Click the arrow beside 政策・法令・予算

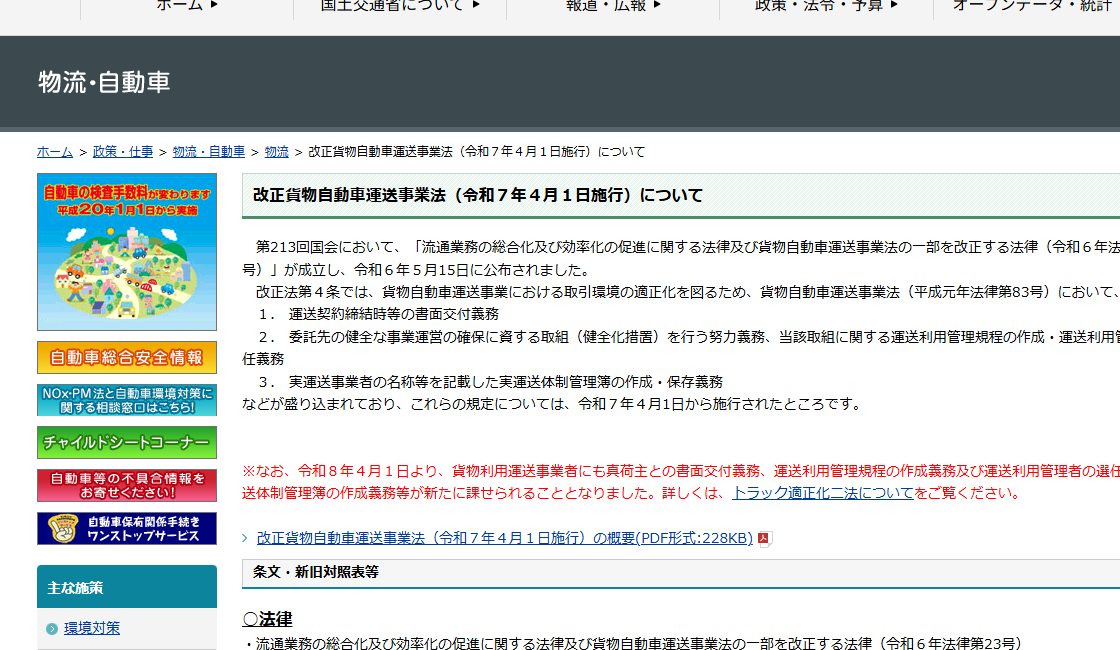(x=894, y=4)
